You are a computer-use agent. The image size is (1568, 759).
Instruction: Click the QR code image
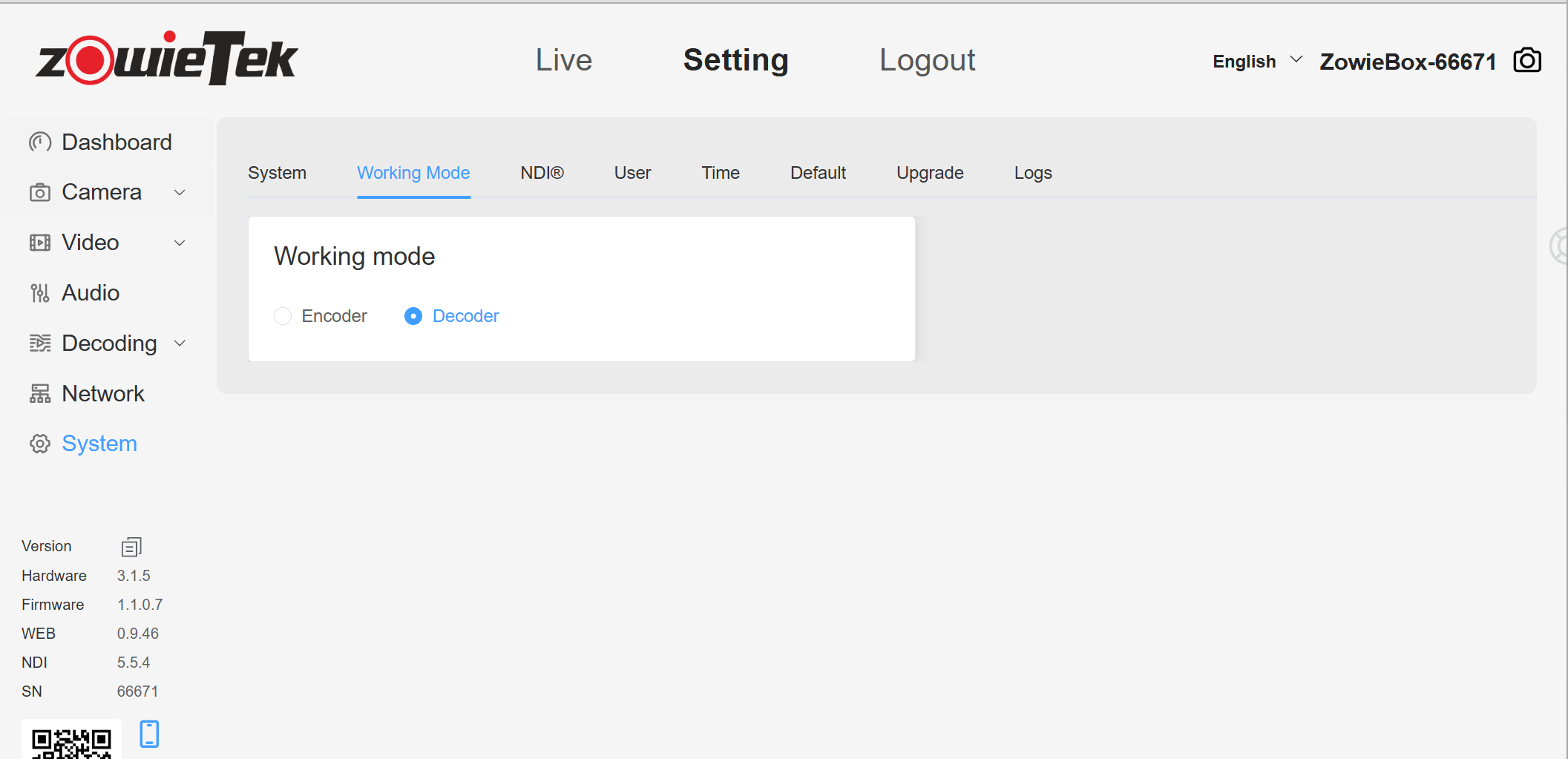pos(71,742)
